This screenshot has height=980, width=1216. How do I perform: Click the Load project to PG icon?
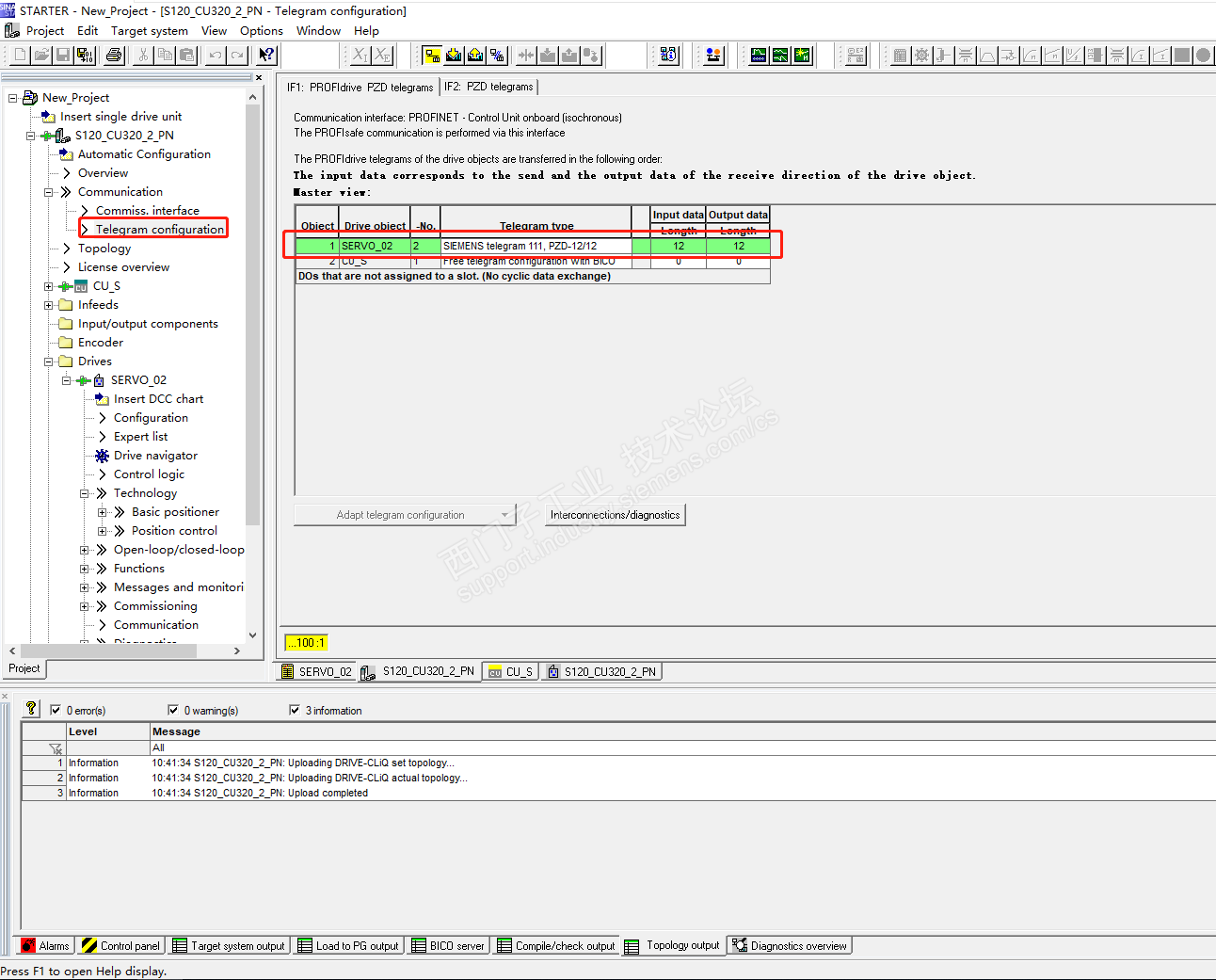(x=475, y=56)
